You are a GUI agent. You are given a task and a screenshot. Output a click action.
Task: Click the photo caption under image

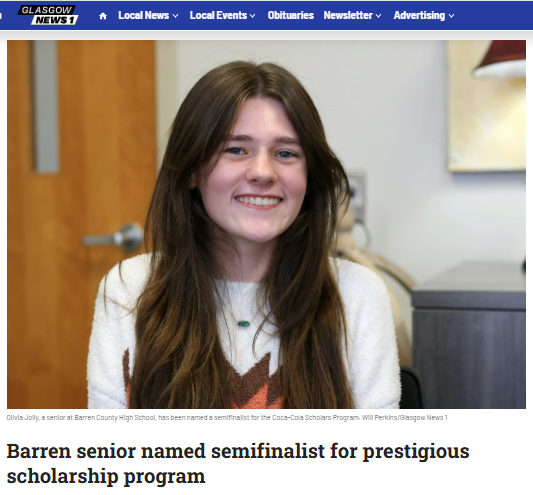pos(227,417)
